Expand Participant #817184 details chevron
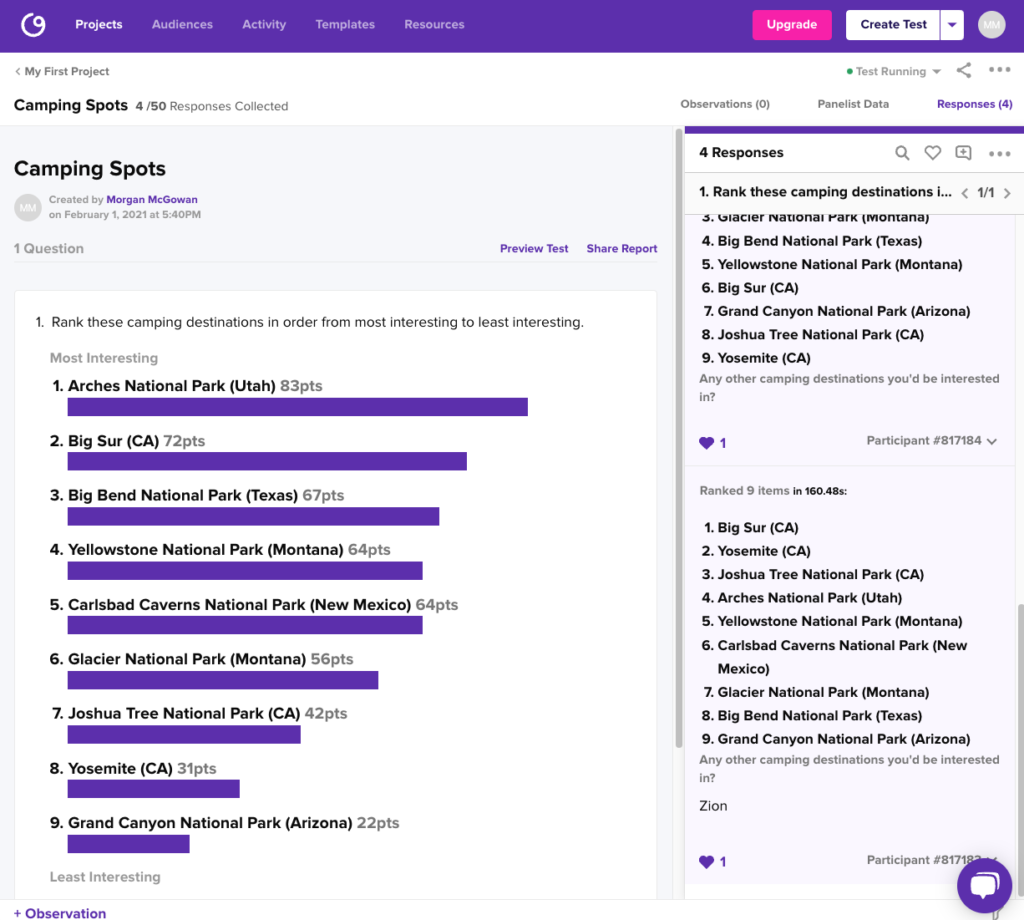 [992, 441]
